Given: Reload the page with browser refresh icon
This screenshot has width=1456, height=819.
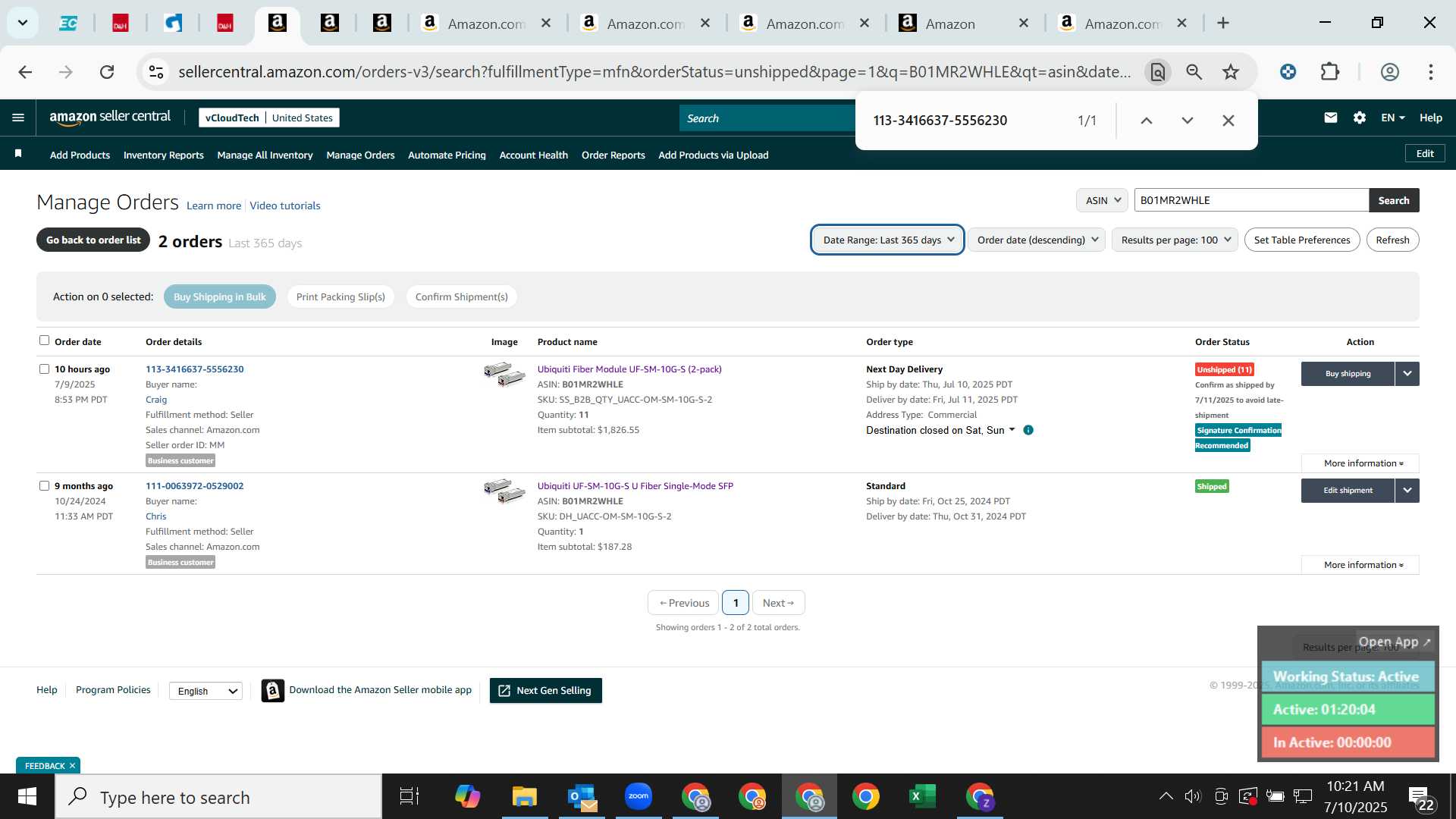Looking at the screenshot, I should pyautogui.click(x=107, y=72).
